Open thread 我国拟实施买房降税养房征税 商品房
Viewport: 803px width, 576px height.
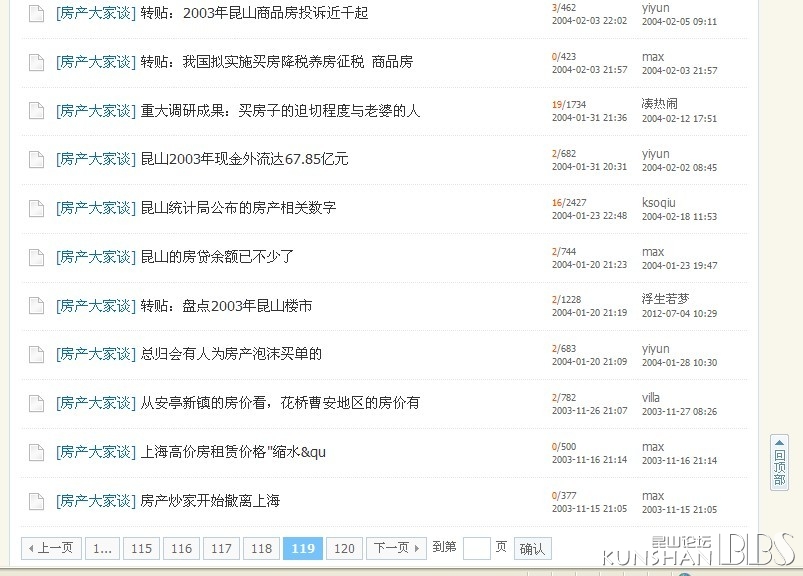[277, 62]
